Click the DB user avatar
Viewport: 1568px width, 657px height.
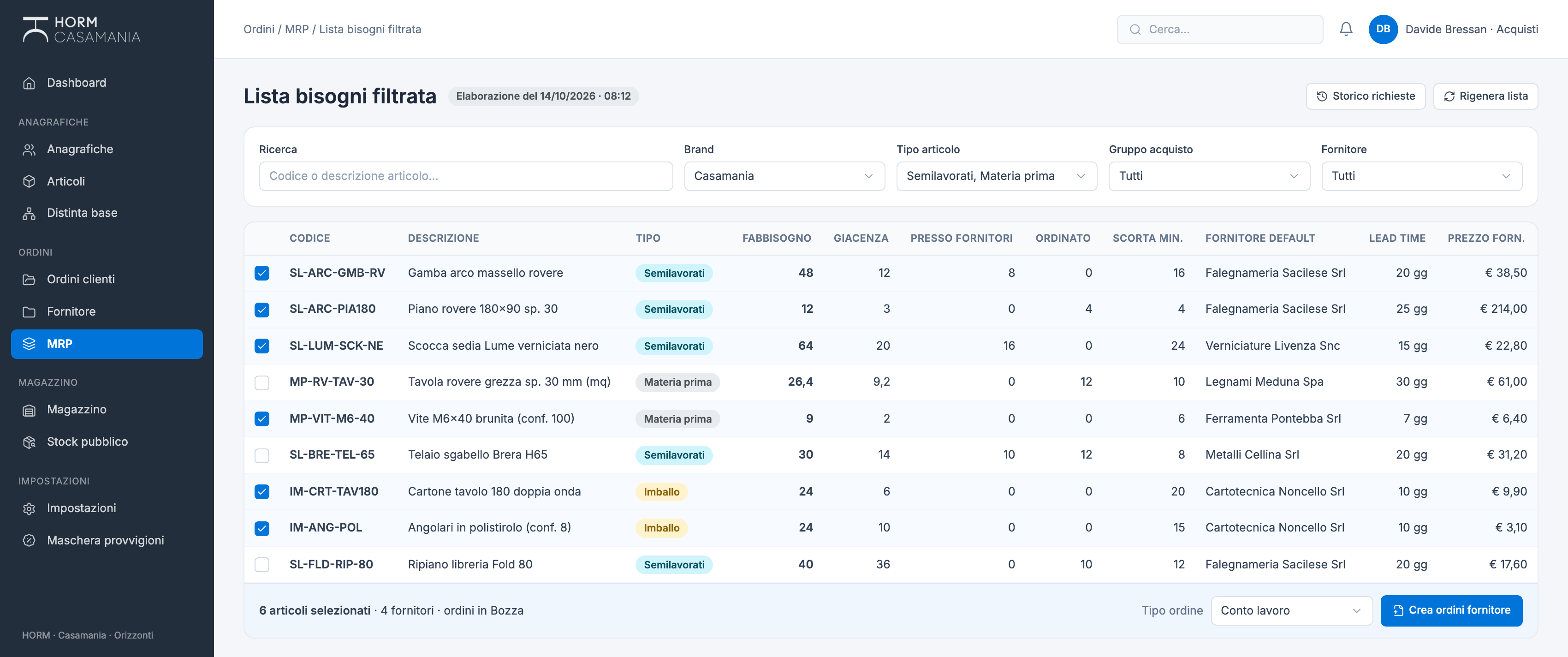pos(1383,29)
